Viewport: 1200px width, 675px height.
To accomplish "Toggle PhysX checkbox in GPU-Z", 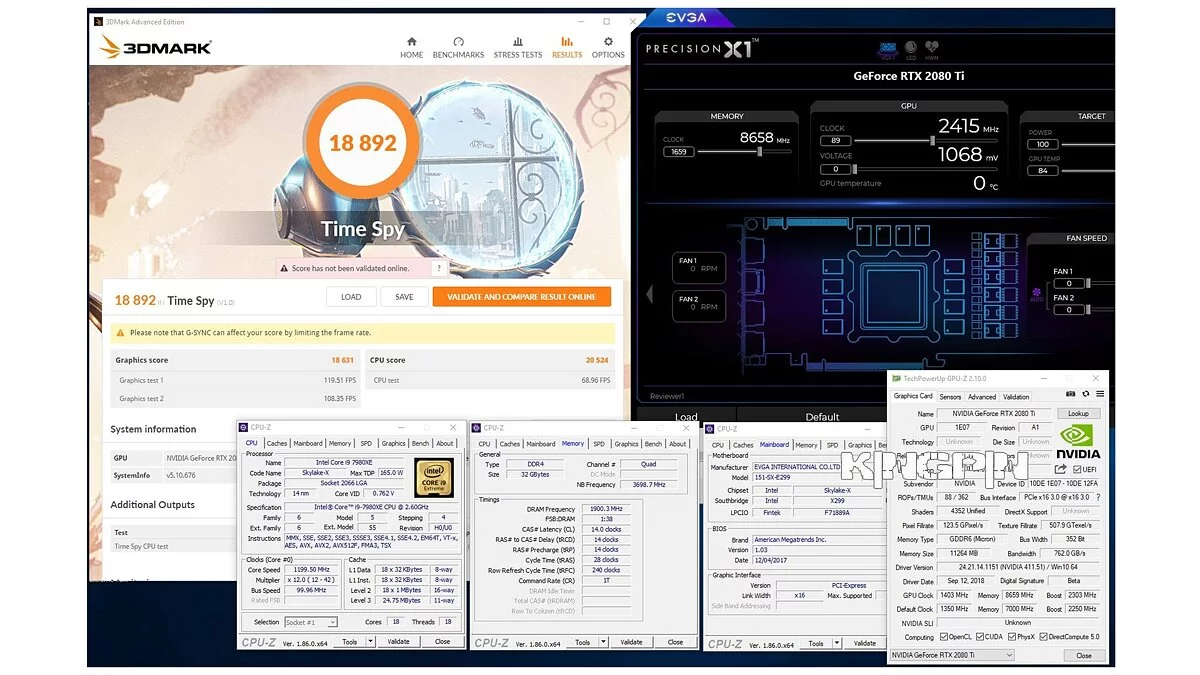I will click(1014, 637).
